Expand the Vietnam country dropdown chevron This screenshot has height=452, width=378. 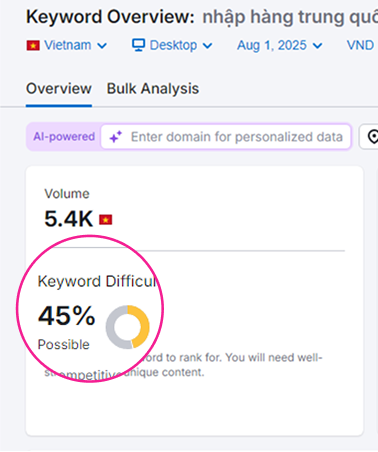click(x=102, y=46)
